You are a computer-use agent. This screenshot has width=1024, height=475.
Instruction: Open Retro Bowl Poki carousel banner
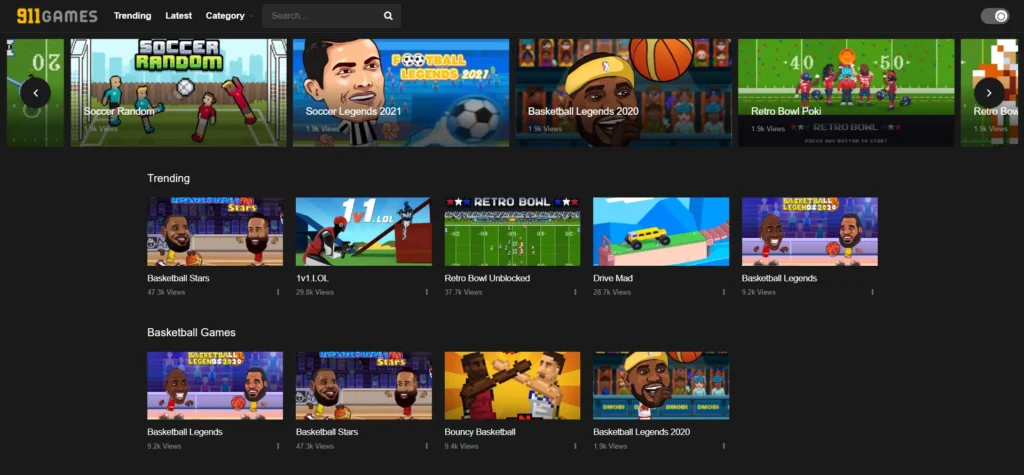click(846, 92)
